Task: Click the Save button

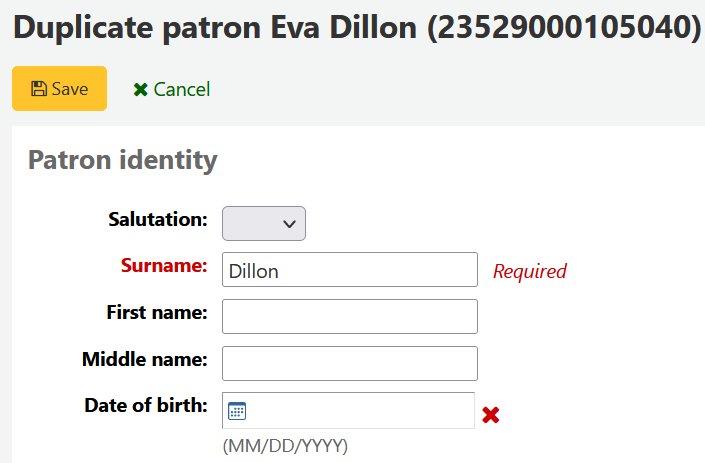Action: click(59, 89)
